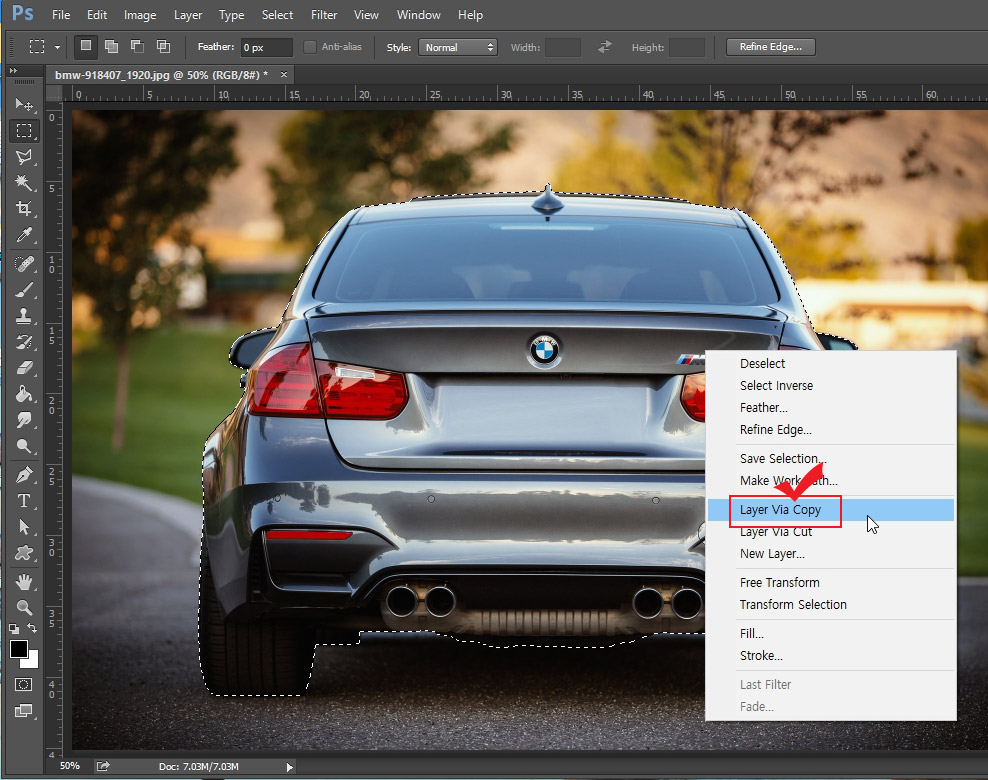Select the Move tool

tap(24, 104)
